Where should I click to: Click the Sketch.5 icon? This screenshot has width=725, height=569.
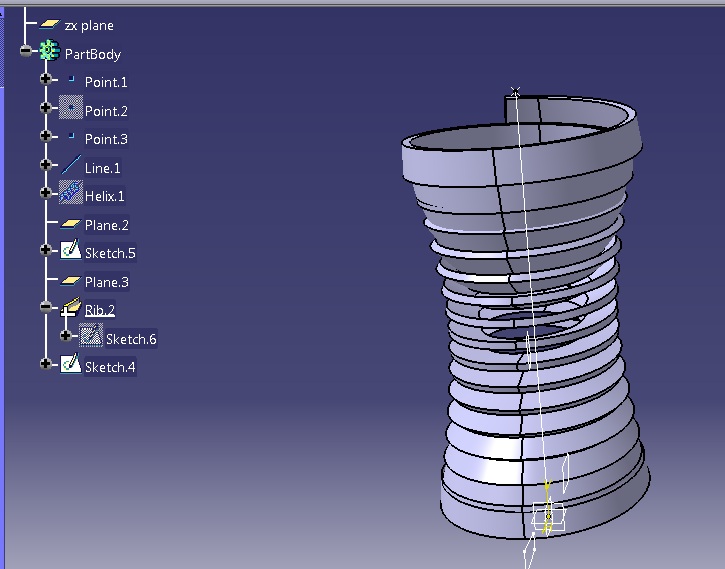(x=71, y=250)
